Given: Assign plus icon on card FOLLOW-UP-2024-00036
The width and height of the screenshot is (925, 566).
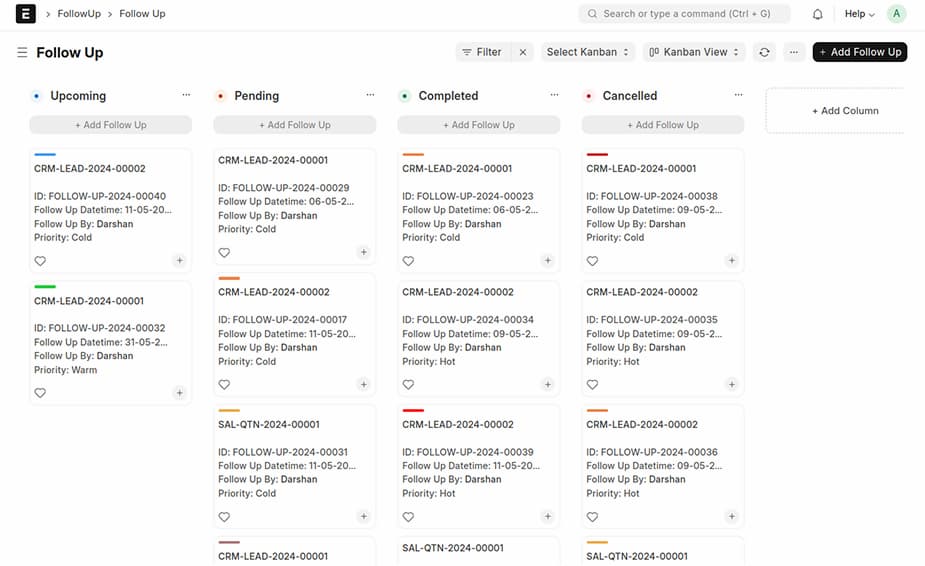Looking at the screenshot, I should 732,516.
